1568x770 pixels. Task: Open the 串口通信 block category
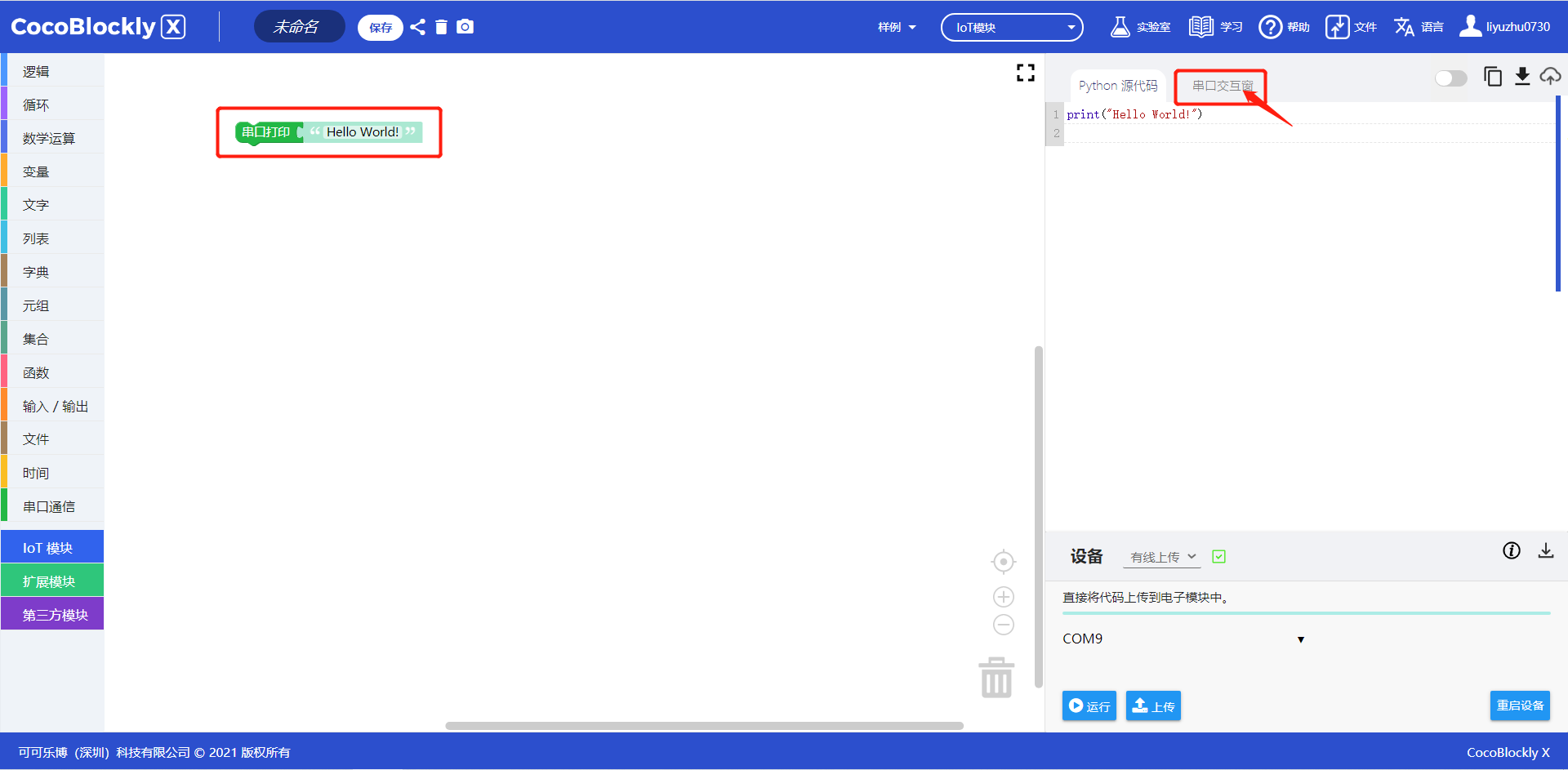pos(49,506)
